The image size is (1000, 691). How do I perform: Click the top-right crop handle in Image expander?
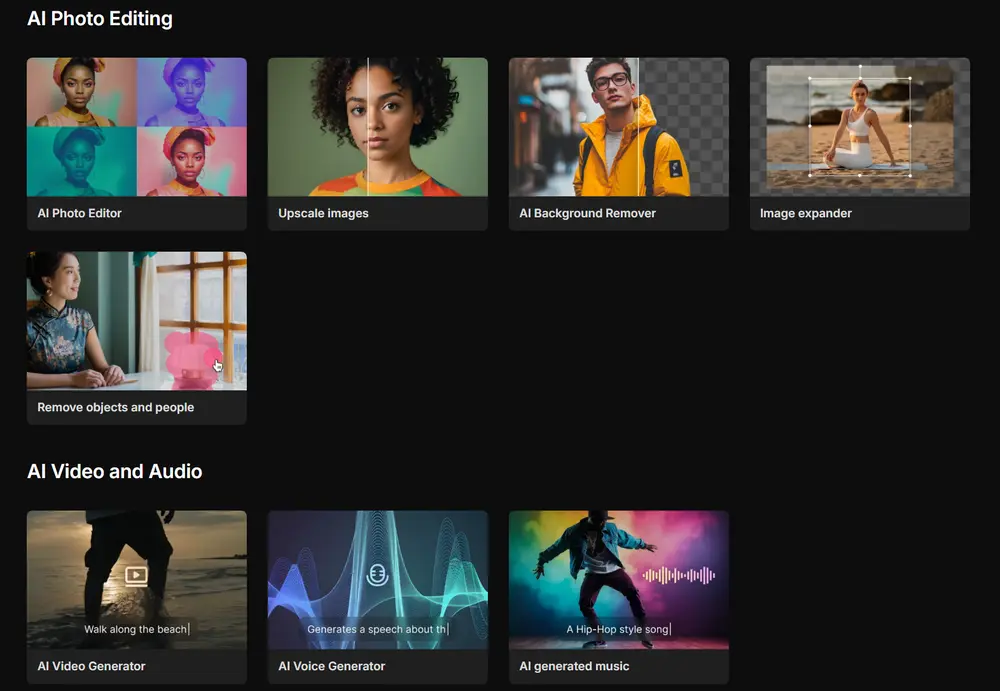click(909, 79)
